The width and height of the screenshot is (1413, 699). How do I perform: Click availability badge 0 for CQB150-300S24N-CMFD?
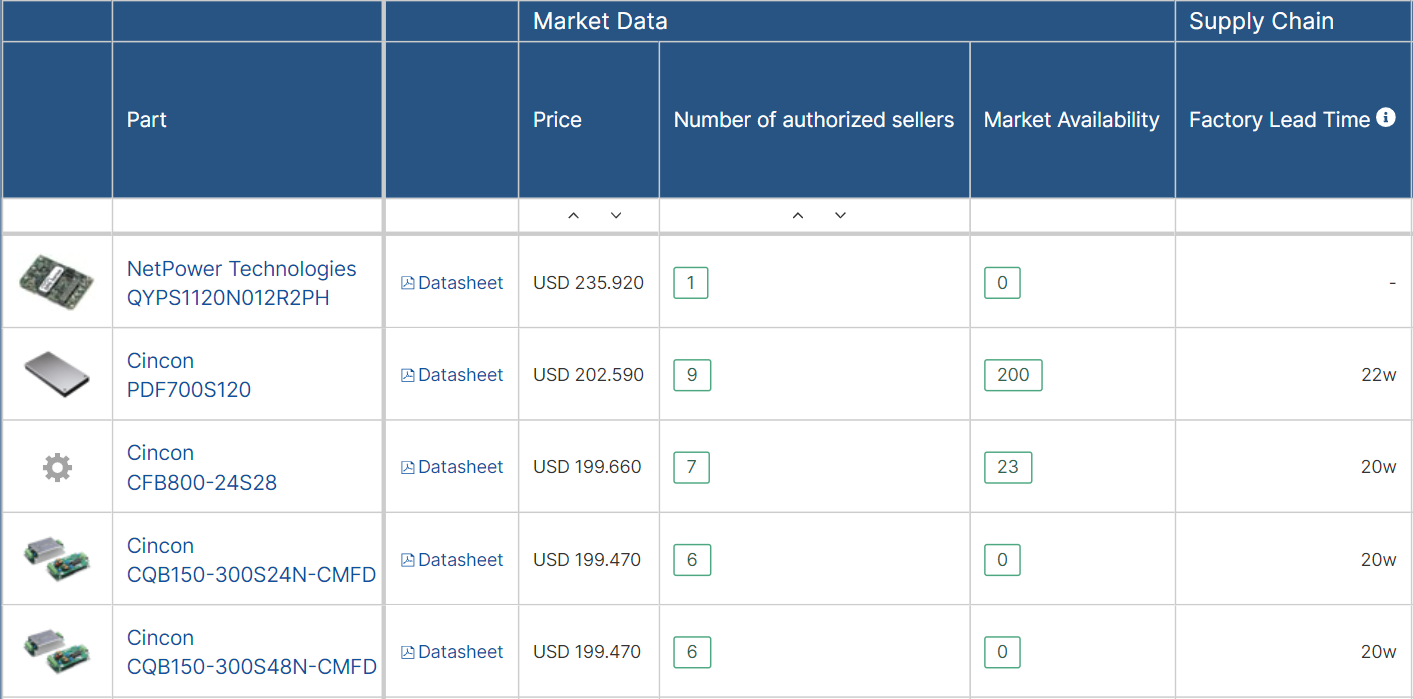click(1002, 560)
